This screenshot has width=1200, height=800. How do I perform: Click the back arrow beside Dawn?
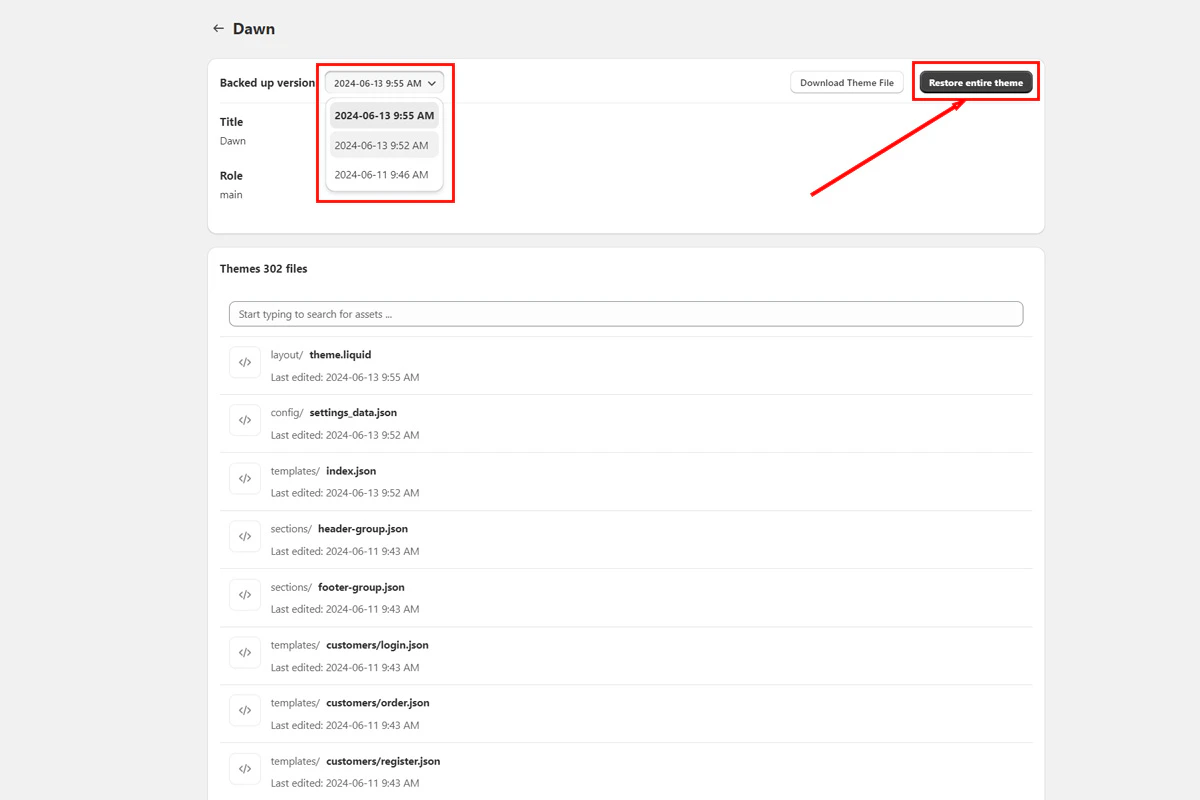(218, 28)
